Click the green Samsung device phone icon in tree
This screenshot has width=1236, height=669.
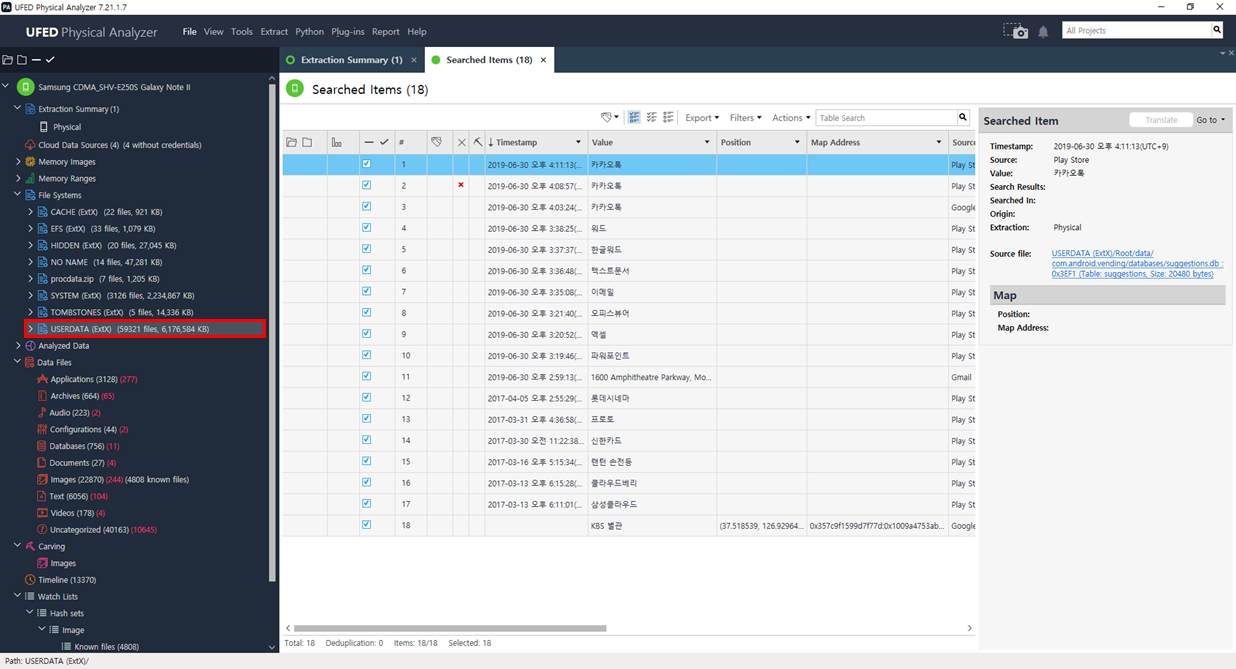[x=26, y=87]
